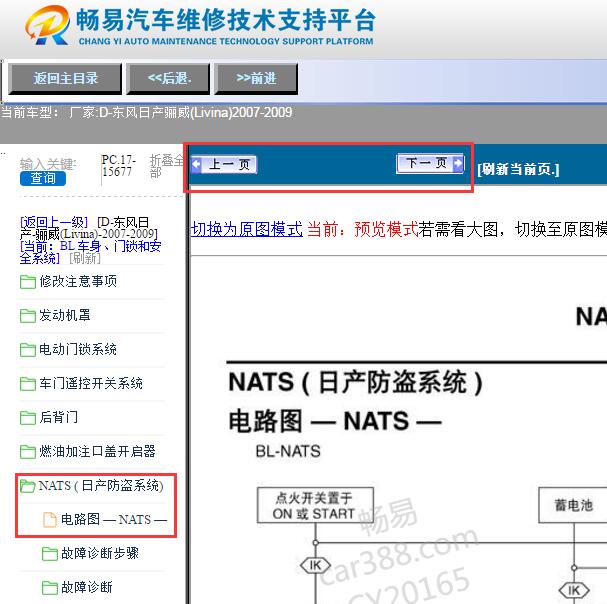Click the left arrow icon on 上一页

196,165
